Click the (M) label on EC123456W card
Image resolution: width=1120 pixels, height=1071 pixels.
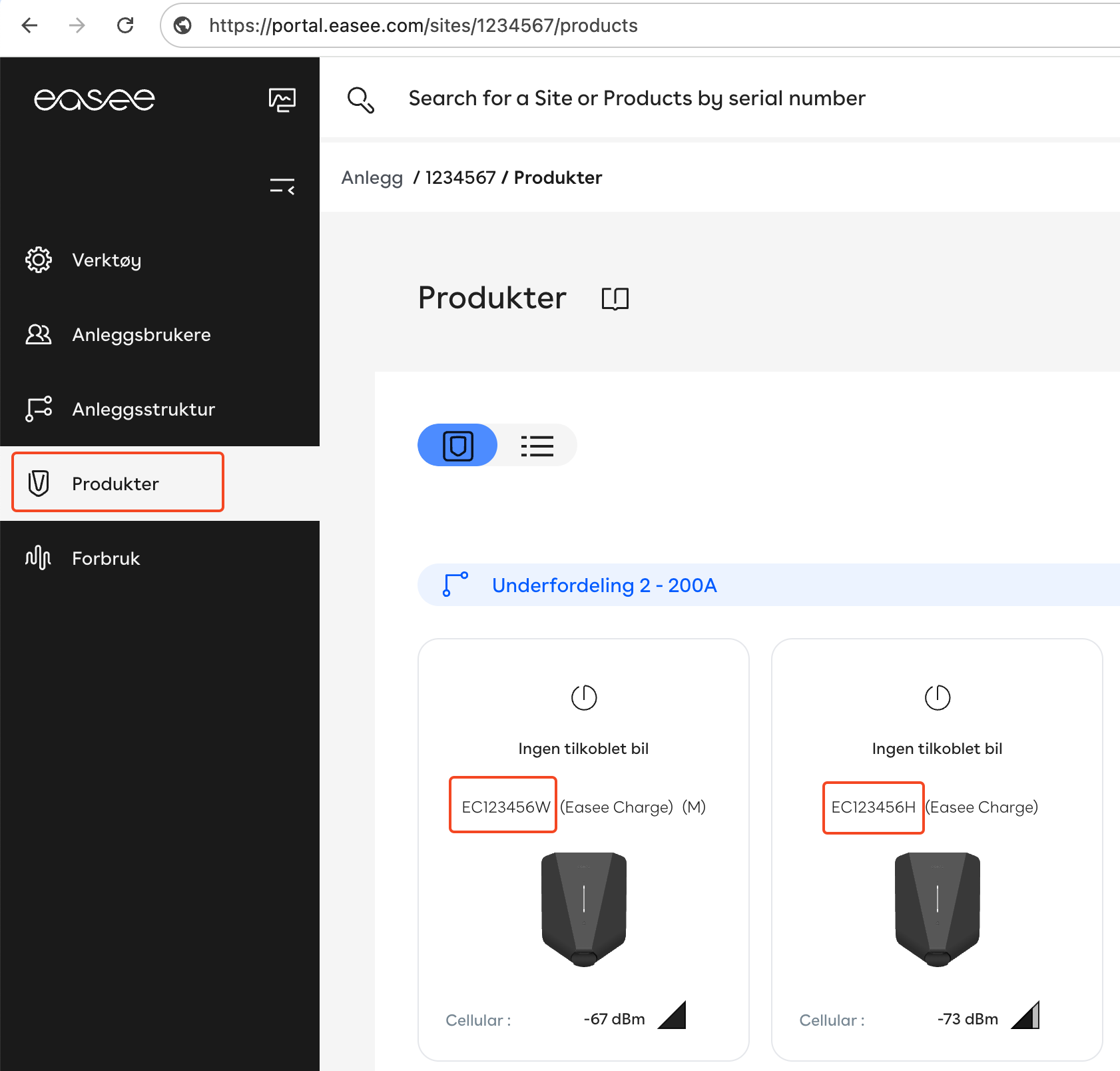coord(694,807)
